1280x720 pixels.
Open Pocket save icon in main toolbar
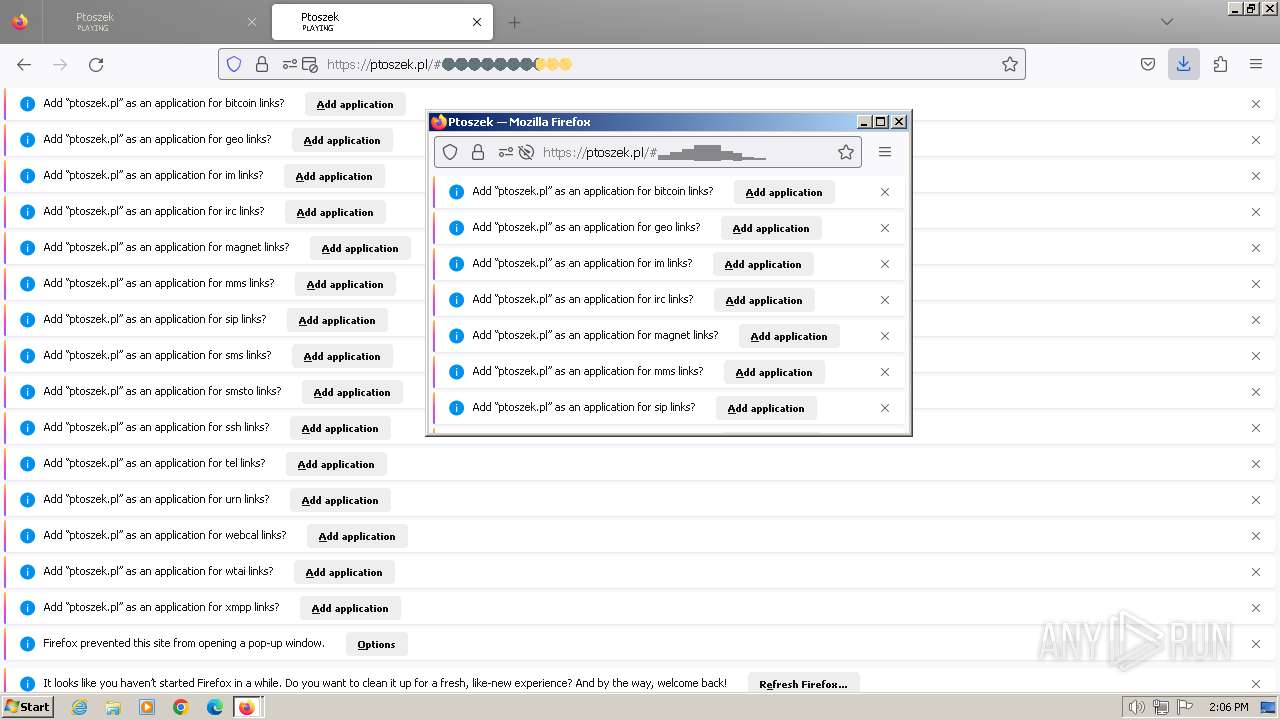pos(1148,64)
